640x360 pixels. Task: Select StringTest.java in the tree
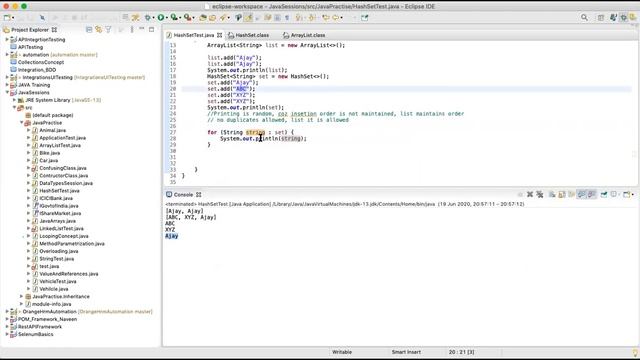click(x=56, y=259)
